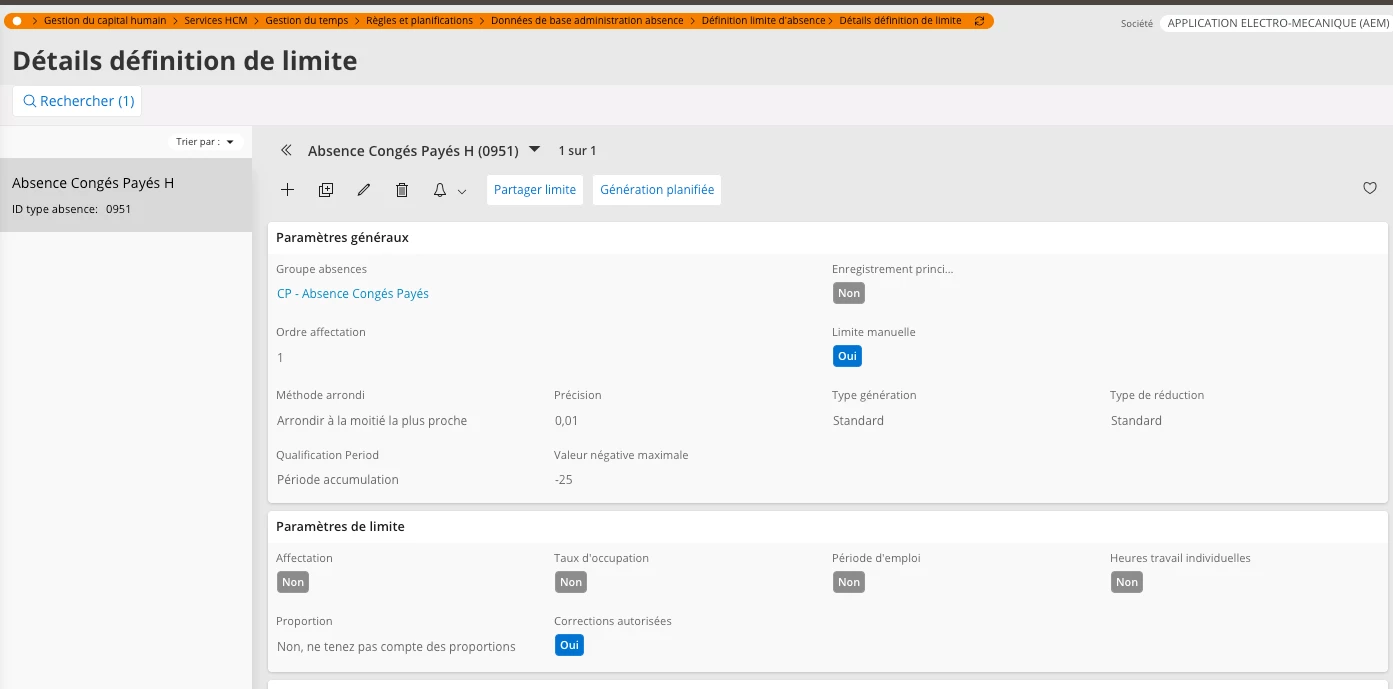Image resolution: width=1393 pixels, height=689 pixels.
Task: Go to Définition limite d'absence in the breadcrumb
Action: click(763, 21)
